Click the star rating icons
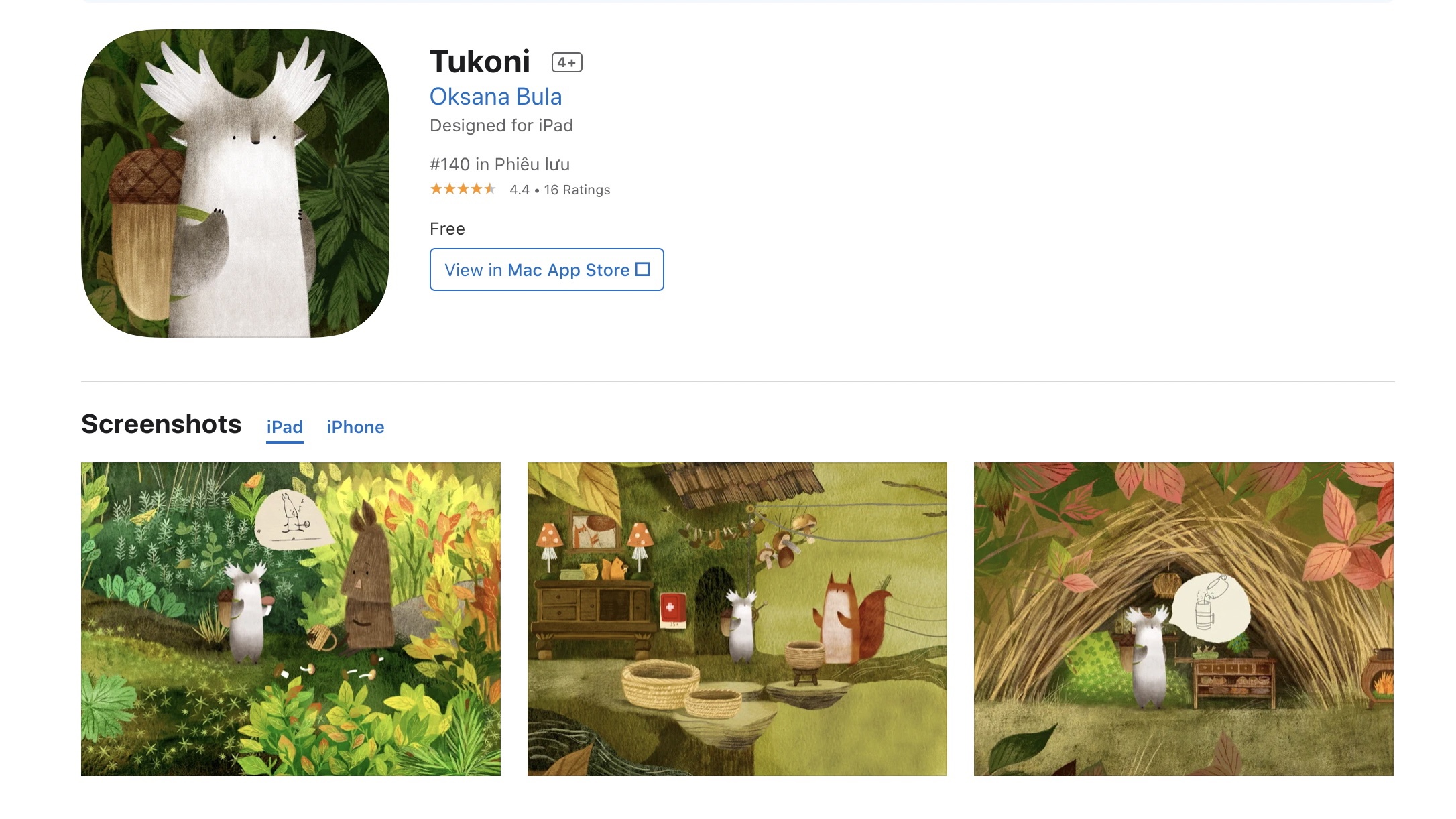The height and width of the screenshot is (819, 1456). 463,190
